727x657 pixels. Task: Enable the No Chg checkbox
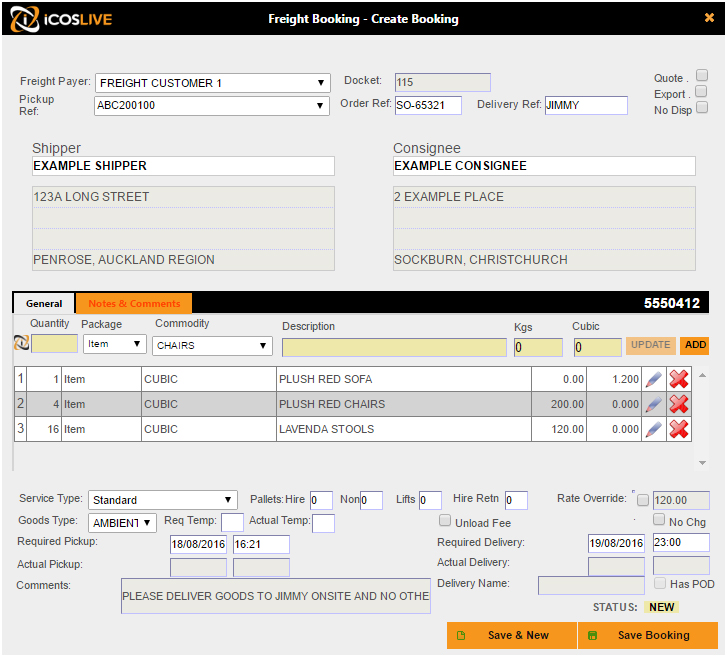(658, 519)
